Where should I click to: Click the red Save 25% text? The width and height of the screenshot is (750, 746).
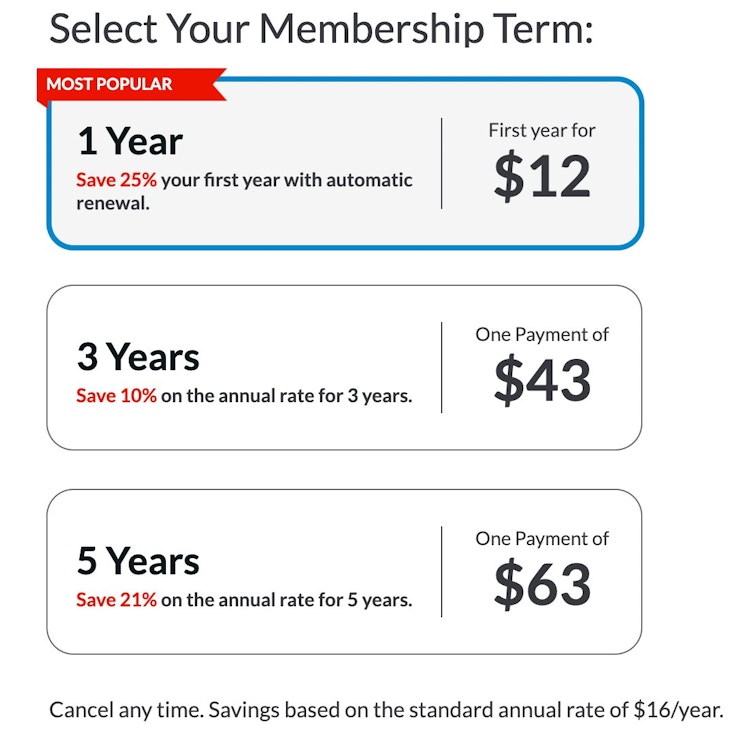[x=116, y=180]
